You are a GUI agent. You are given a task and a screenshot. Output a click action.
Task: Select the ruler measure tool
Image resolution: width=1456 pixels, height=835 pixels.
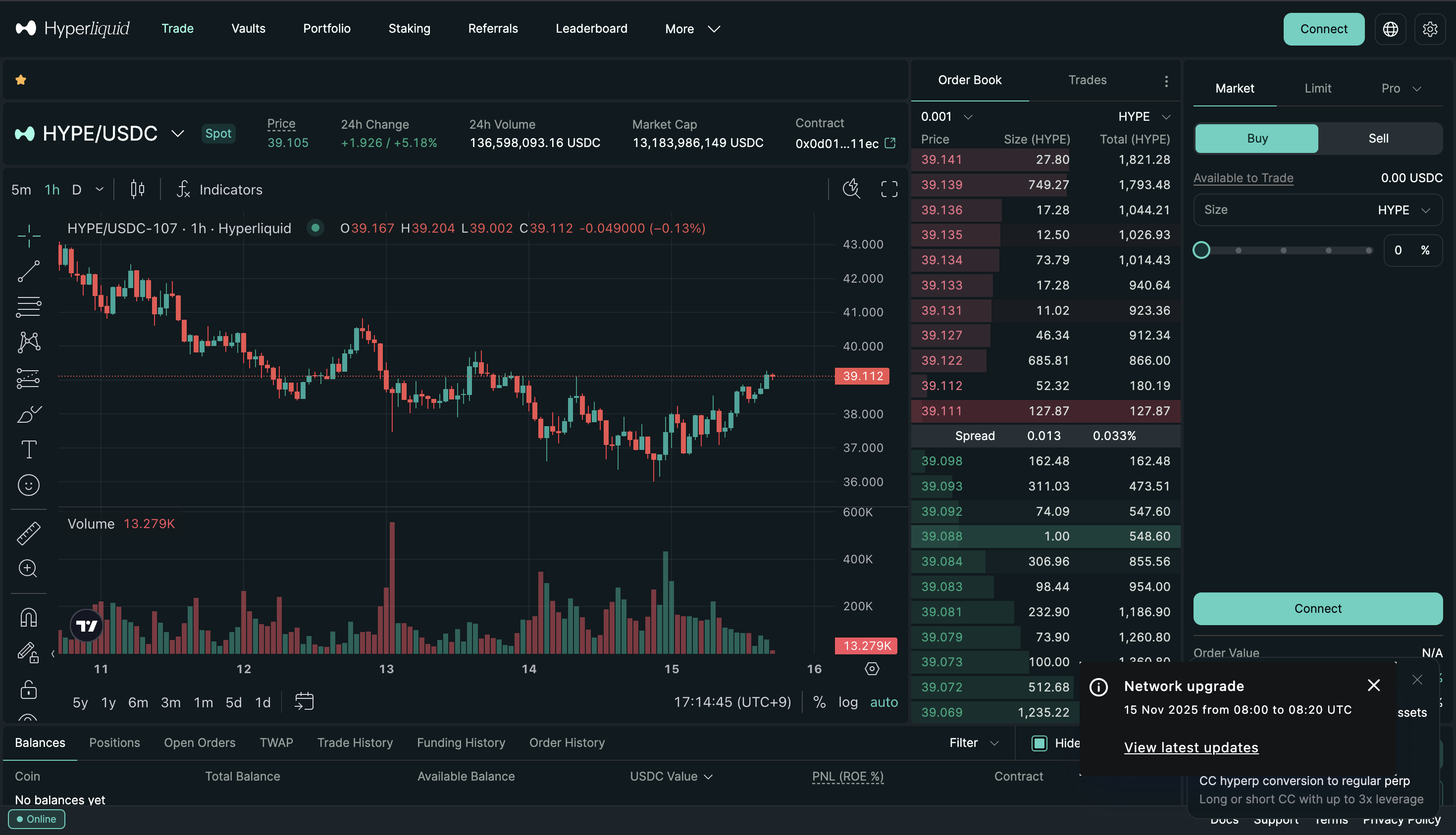click(28, 533)
